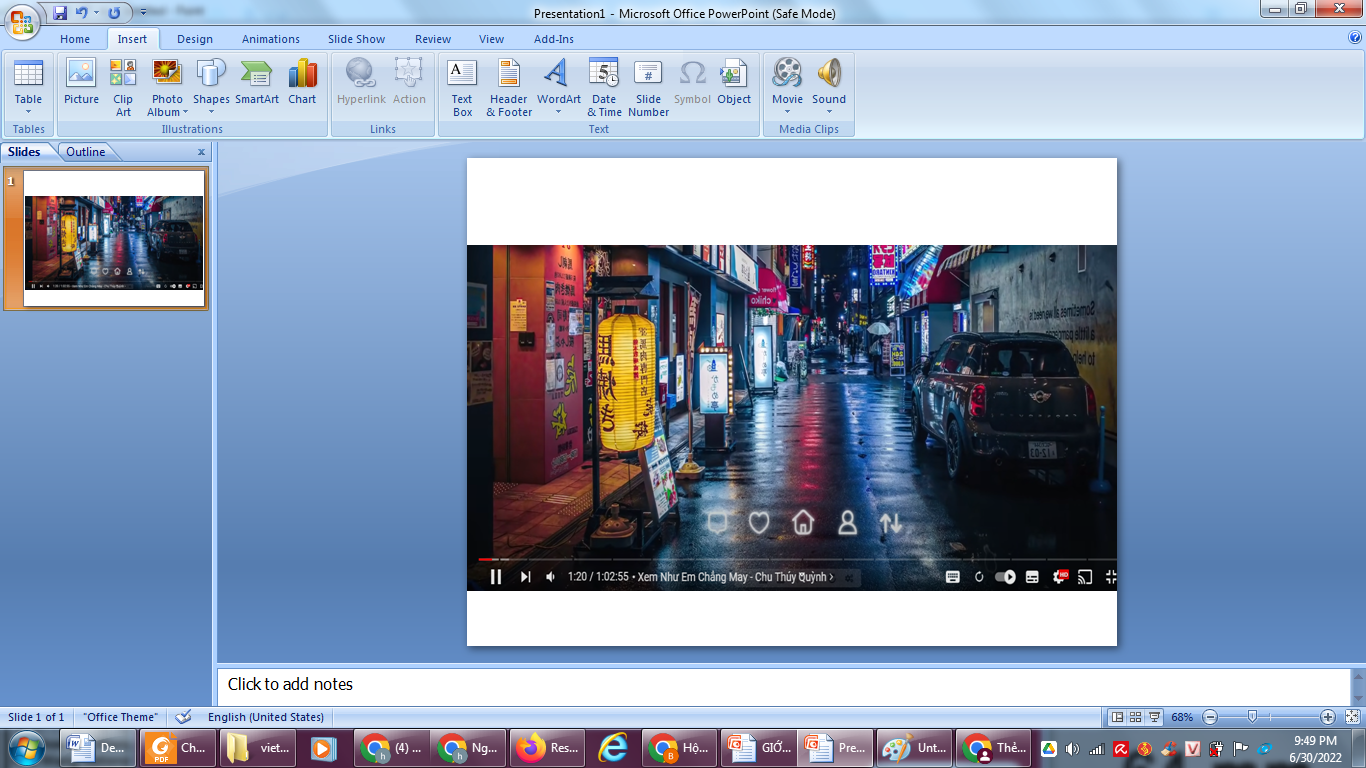The height and width of the screenshot is (768, 1366).
Task: Open the Office Button menu
Action: click(22, 21)
